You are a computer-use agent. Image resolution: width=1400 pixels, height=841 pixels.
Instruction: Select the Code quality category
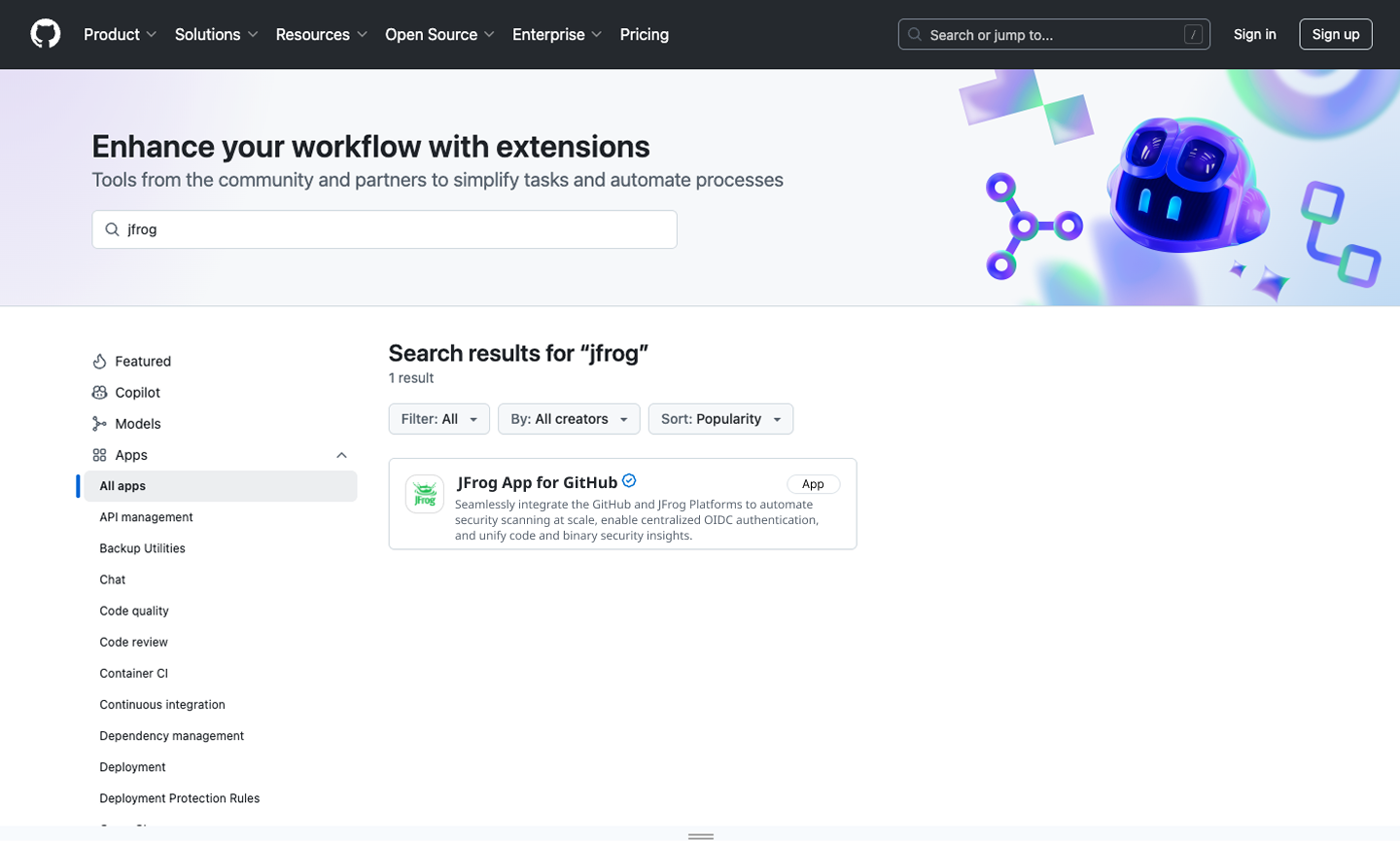134,611
